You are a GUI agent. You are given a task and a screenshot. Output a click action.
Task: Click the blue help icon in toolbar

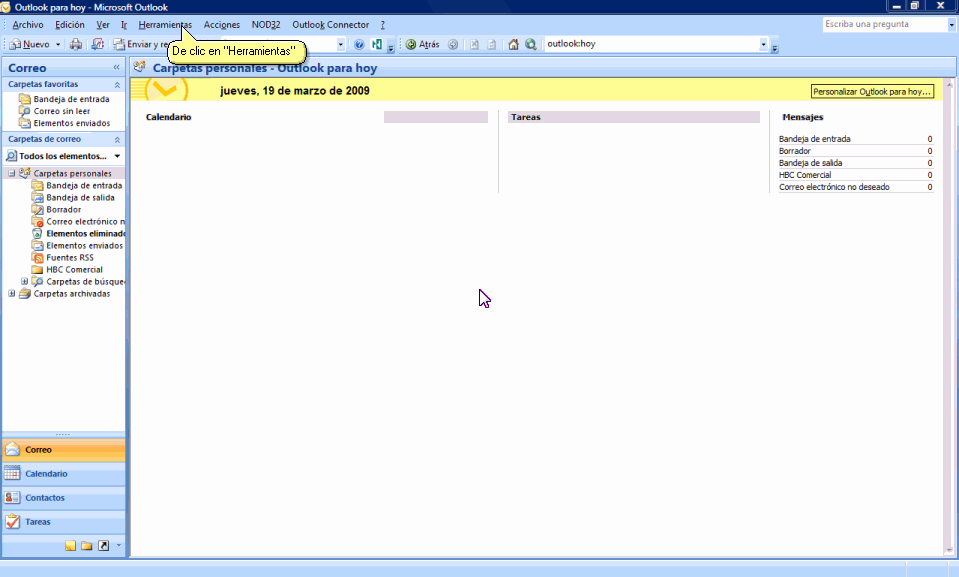point(359,44)
